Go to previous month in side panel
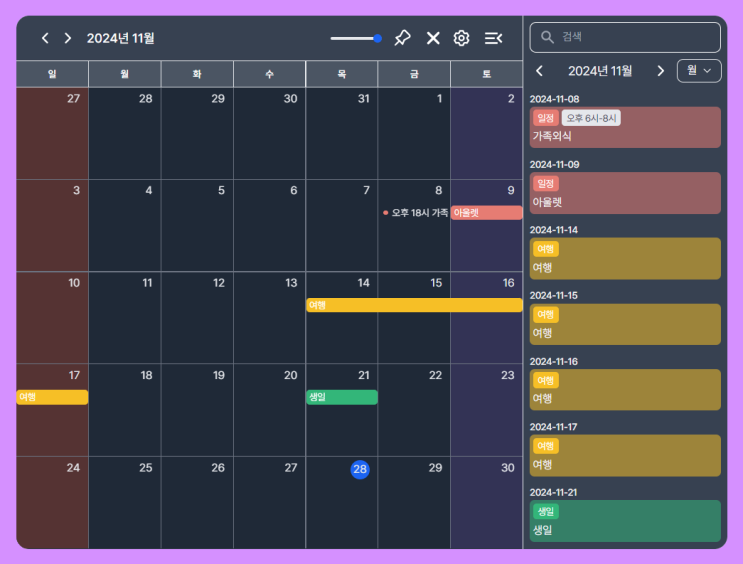The width and height of the screenshot is (743, 564). coord(539,71)
